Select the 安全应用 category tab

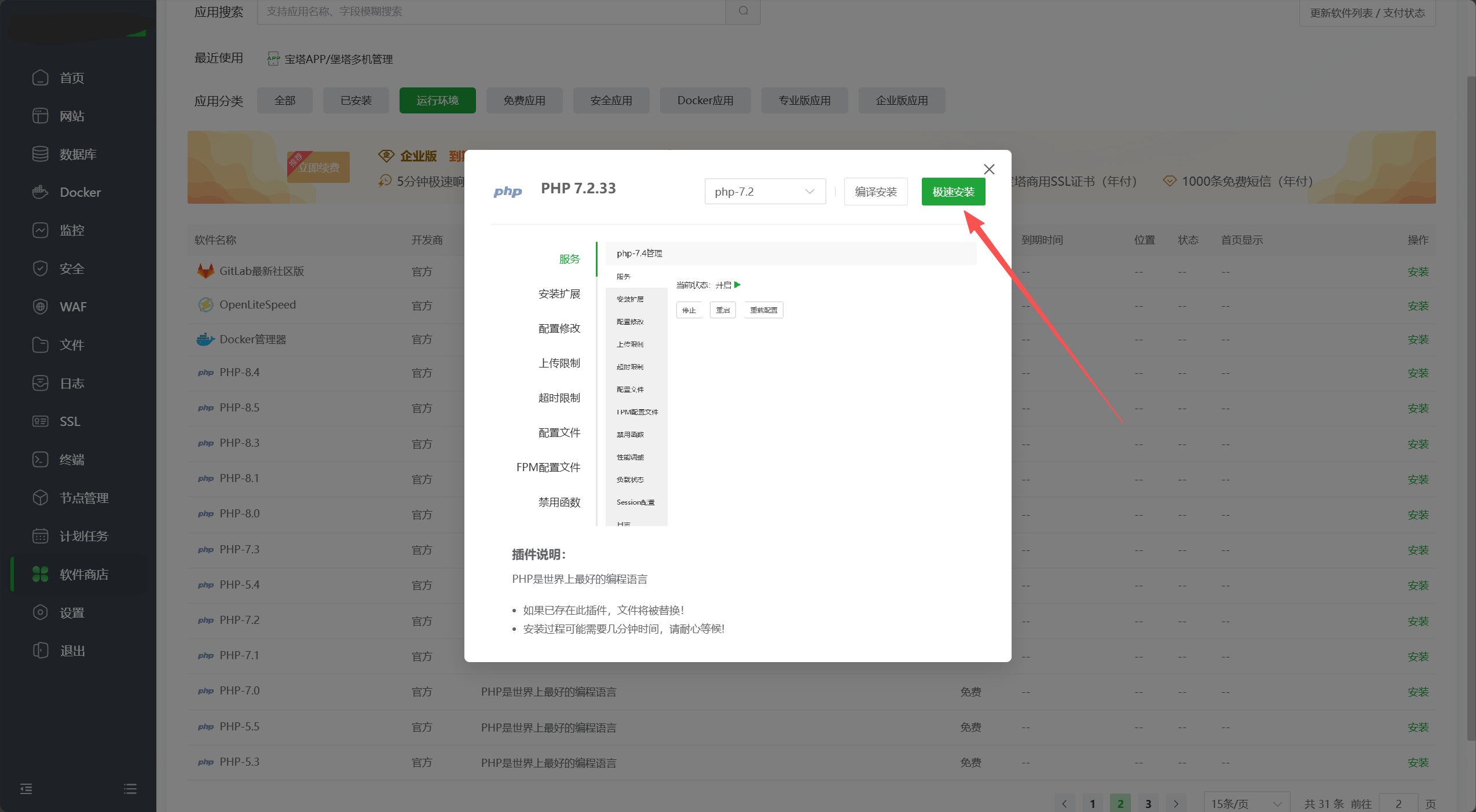(x=611, y=100)
